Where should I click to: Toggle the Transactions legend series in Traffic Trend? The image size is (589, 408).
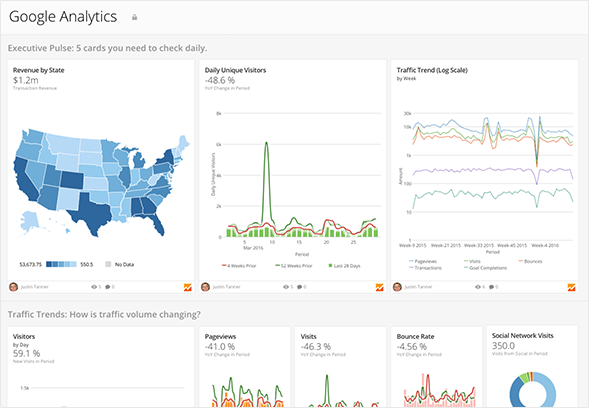(426, 268)
